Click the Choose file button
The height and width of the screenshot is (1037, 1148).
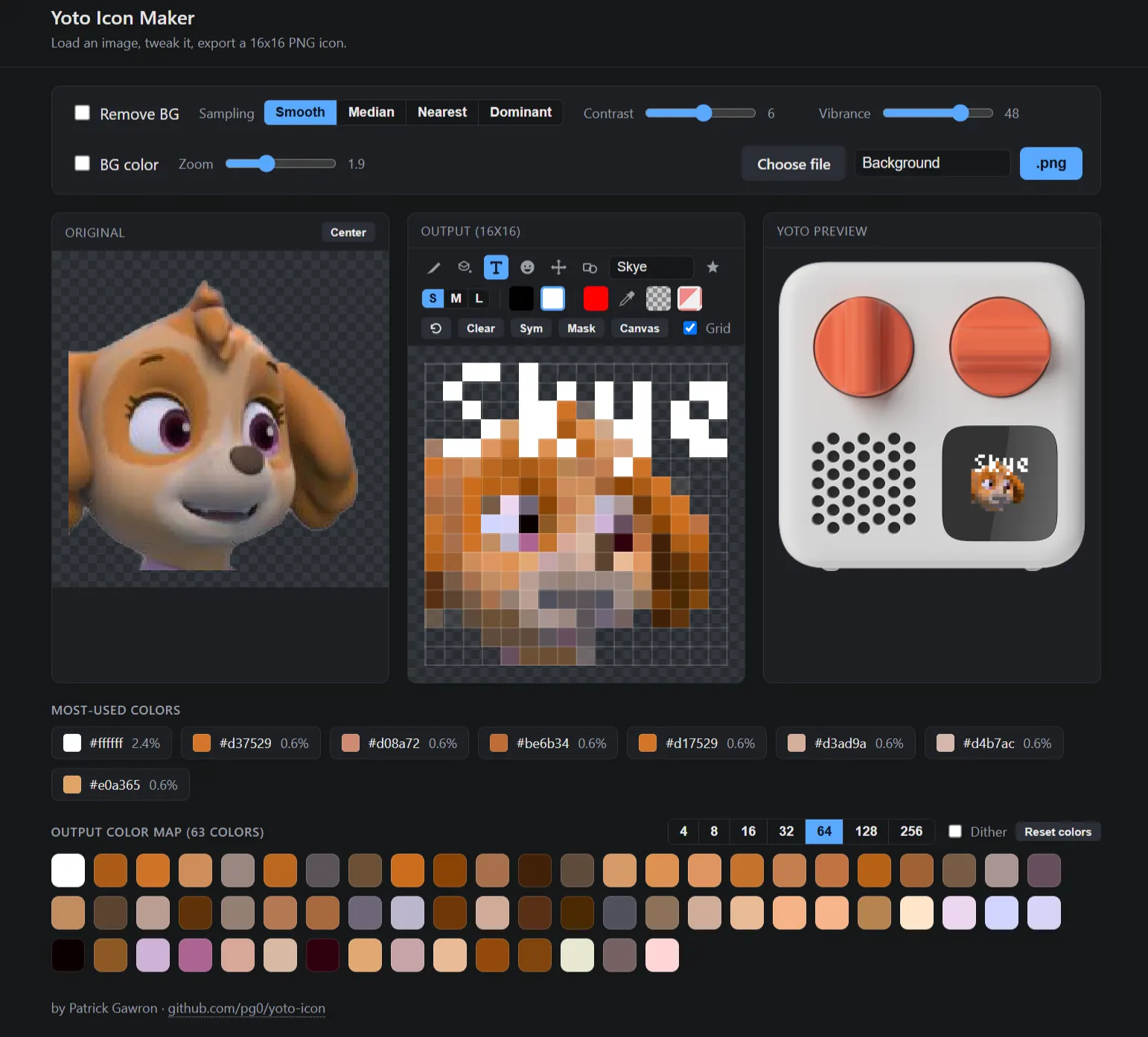[x=794, y=164]
